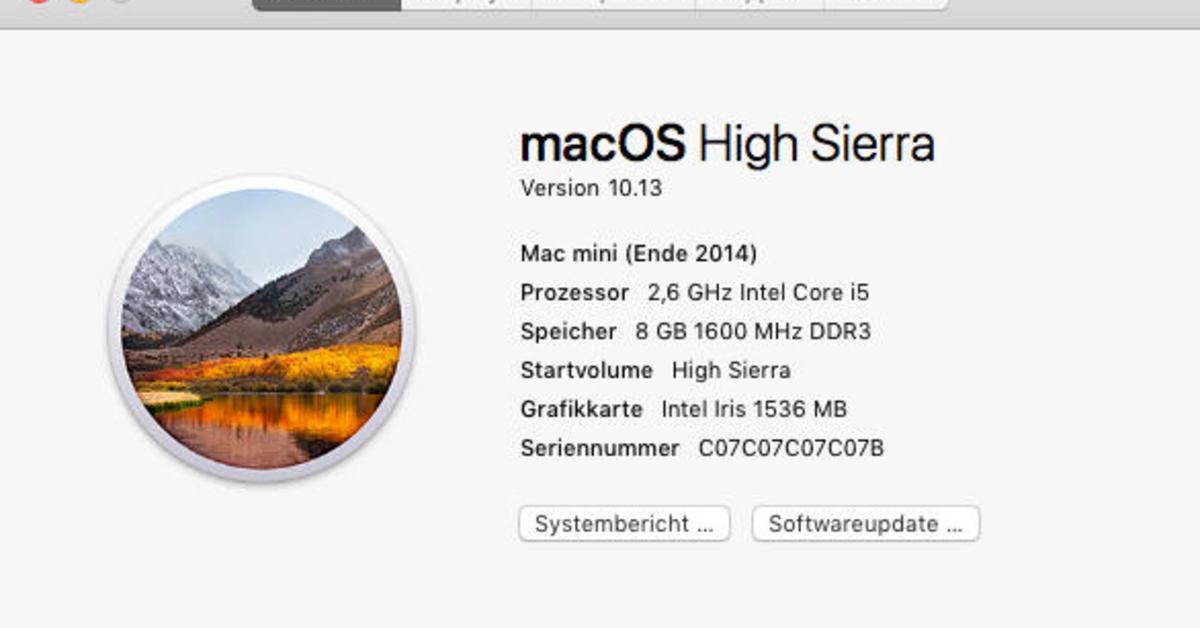
Task: Click the Startvolume label
Action: click(586, 370)
